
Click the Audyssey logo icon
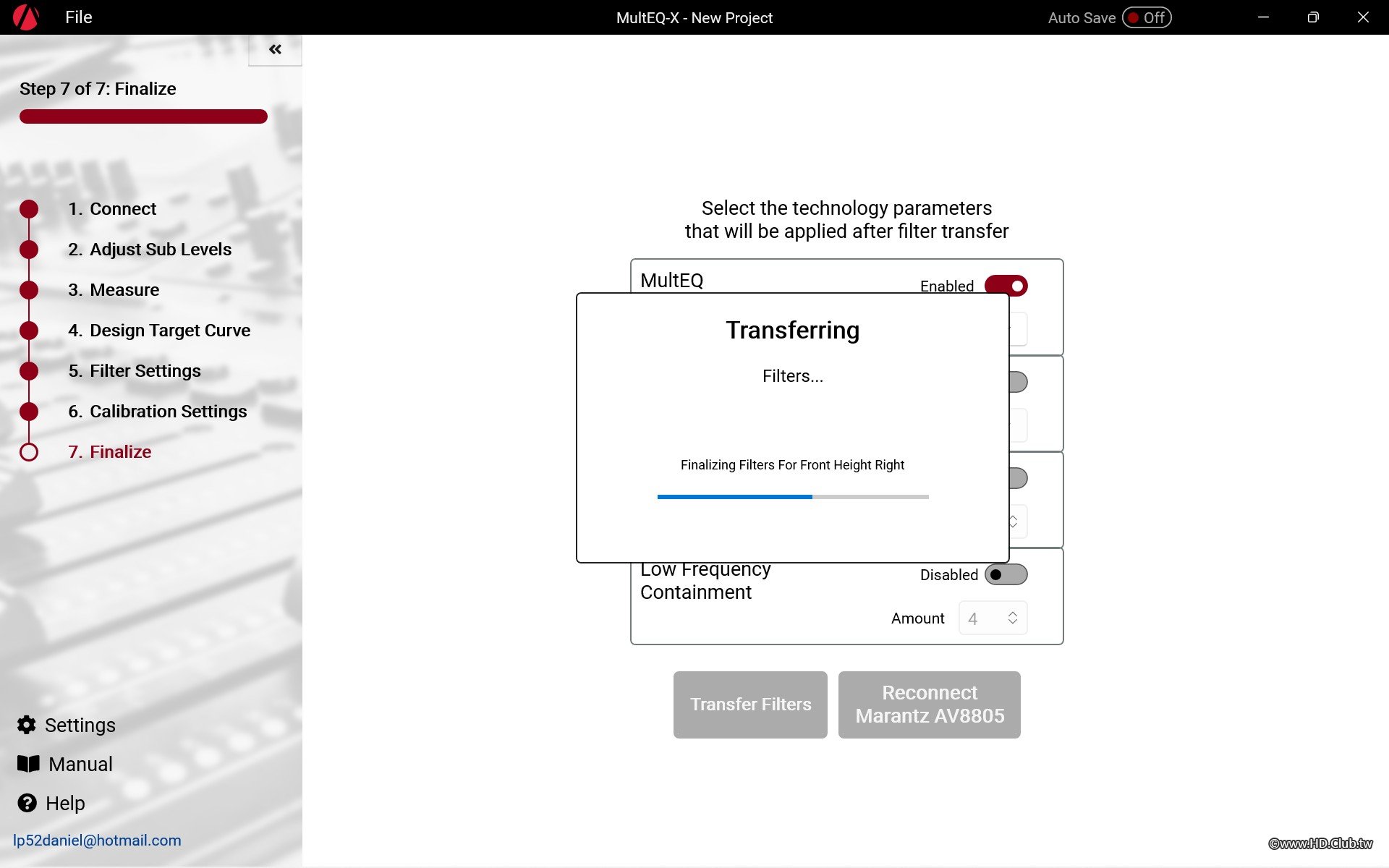(26, 17)
